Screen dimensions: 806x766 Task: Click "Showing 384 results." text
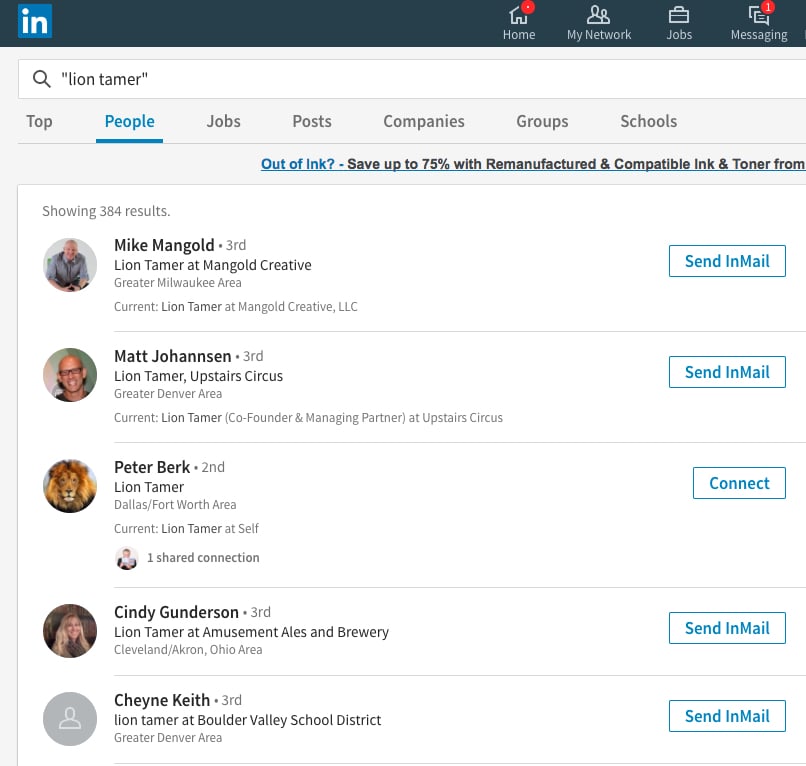[x=106, y=211]
